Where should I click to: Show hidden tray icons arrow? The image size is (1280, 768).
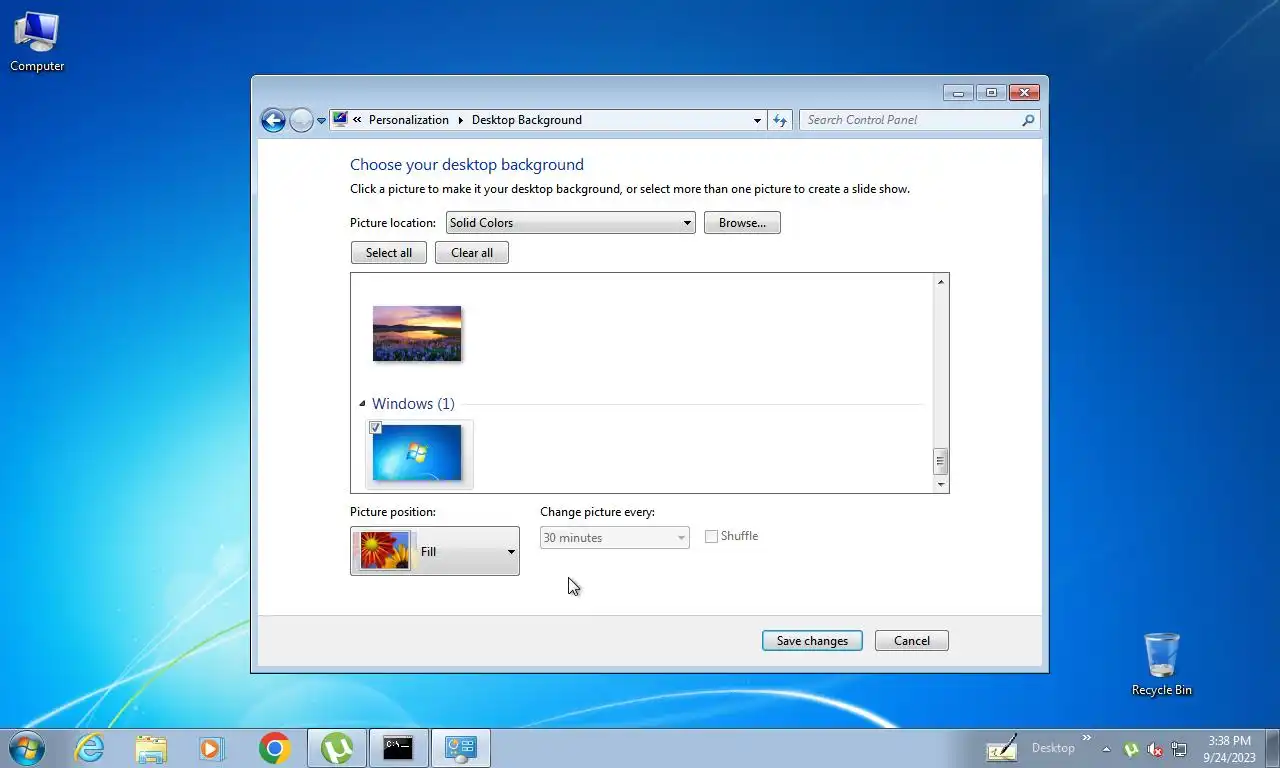click(x=1106, y=749)
